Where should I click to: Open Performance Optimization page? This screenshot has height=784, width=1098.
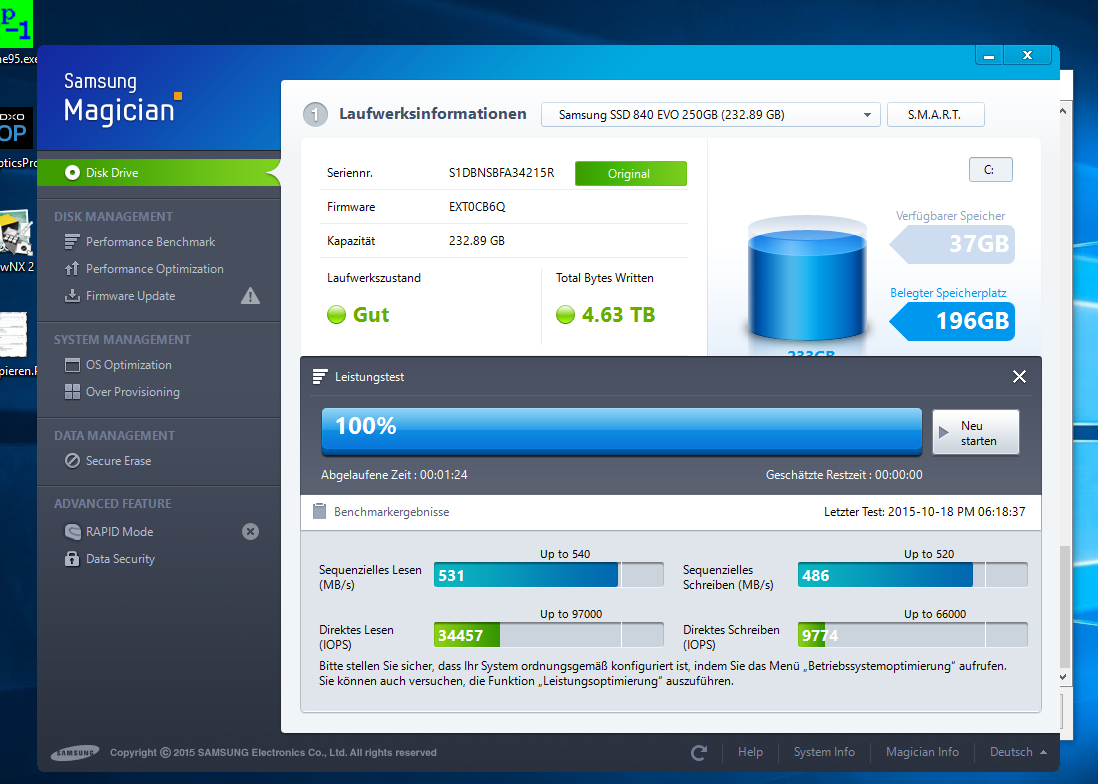point(154,269)
